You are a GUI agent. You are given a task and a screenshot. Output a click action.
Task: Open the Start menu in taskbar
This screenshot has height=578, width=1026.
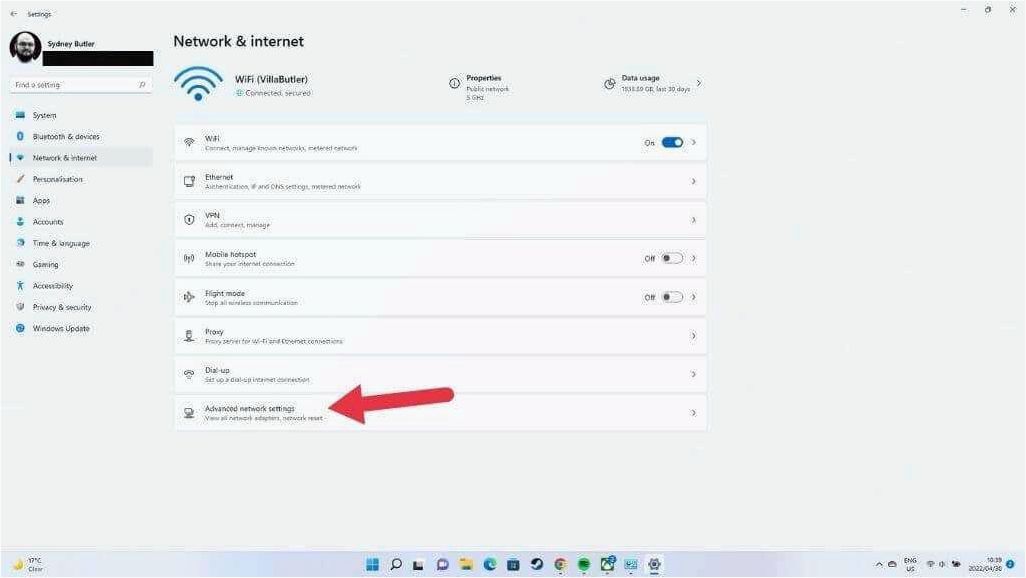(372, 564)
